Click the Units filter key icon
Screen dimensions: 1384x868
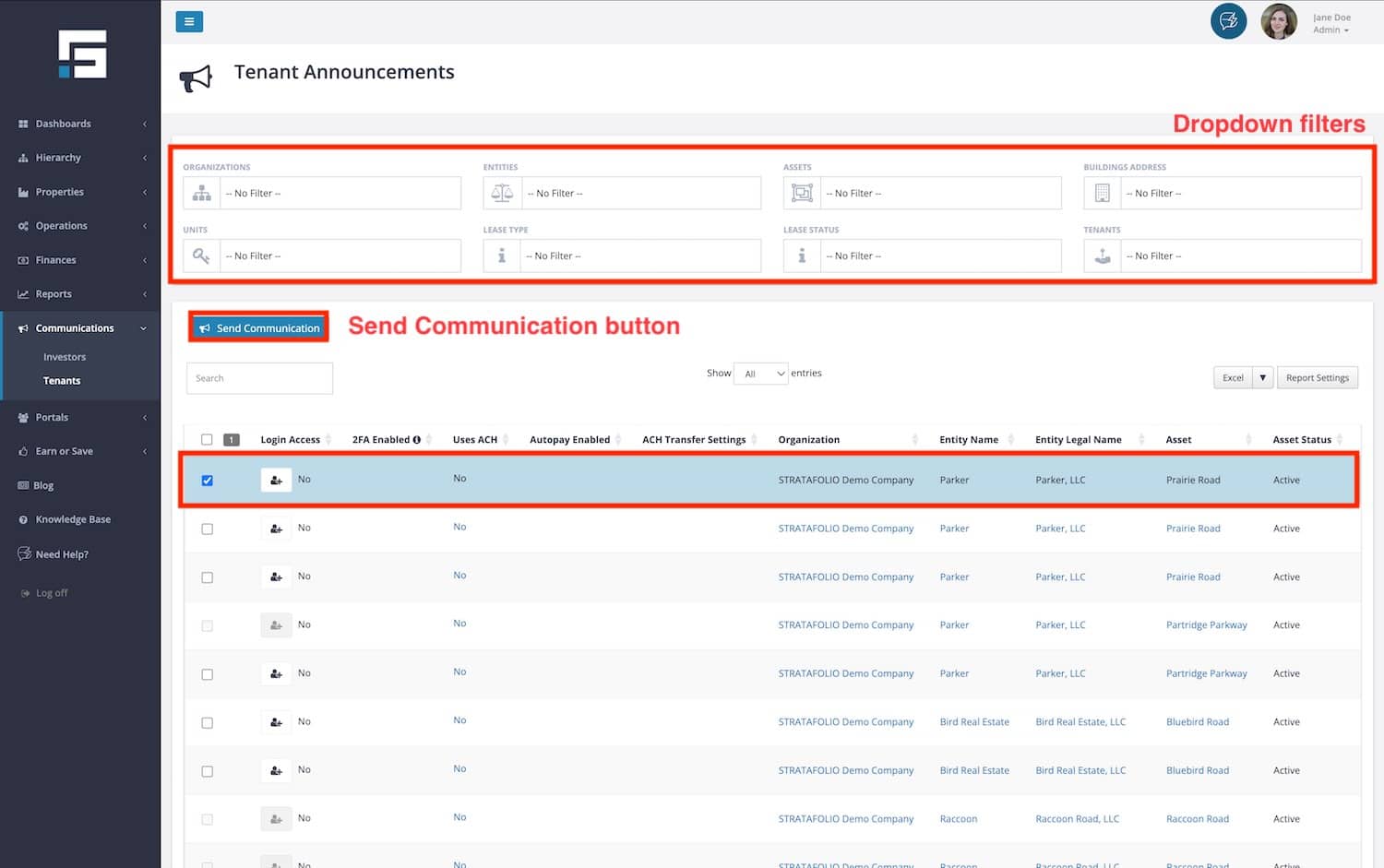coord(201,256)
